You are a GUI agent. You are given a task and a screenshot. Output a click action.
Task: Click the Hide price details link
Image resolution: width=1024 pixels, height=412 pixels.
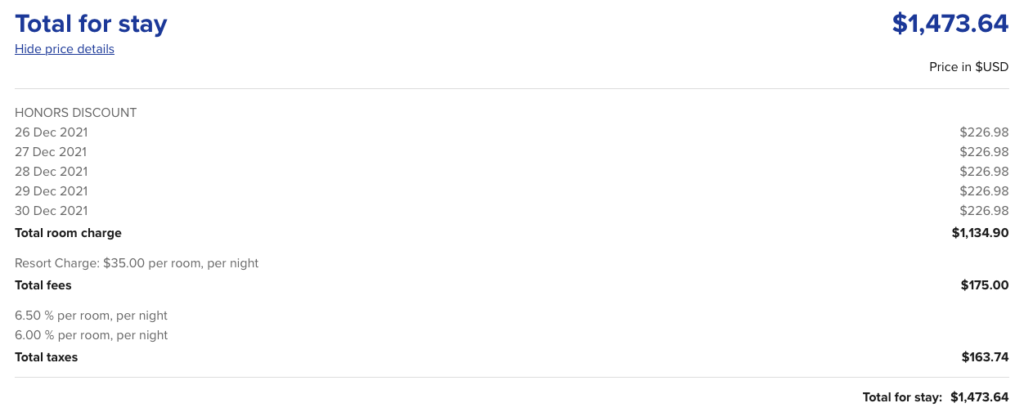[x=65, y=49]
